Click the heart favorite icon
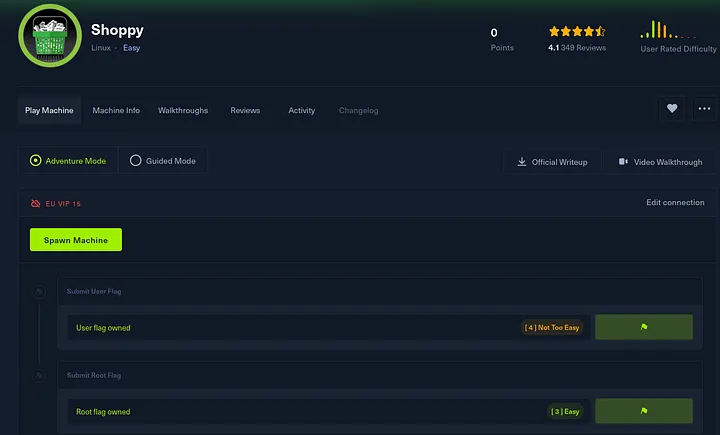The height and width of the screenshot is (435, 720). [x=671, y=109]
